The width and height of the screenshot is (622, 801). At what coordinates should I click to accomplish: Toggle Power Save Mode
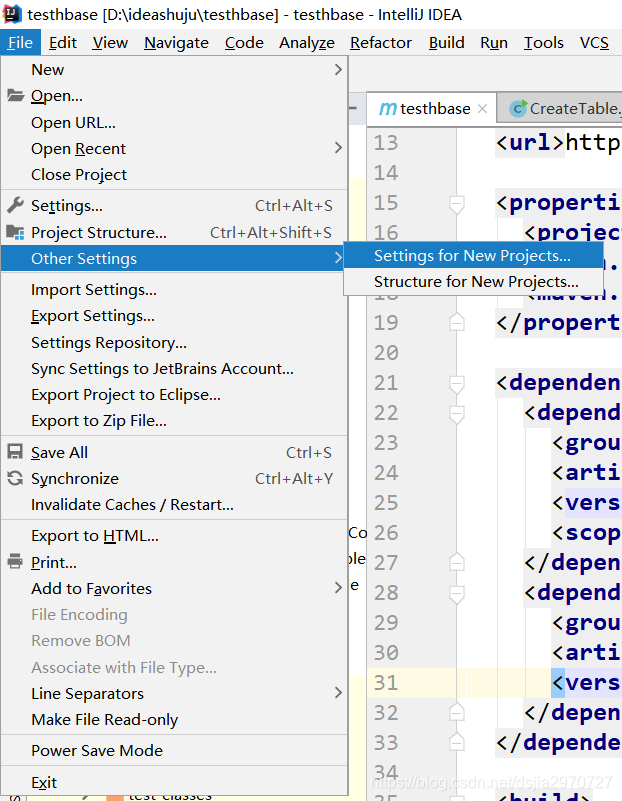click(x=174, y=750)
